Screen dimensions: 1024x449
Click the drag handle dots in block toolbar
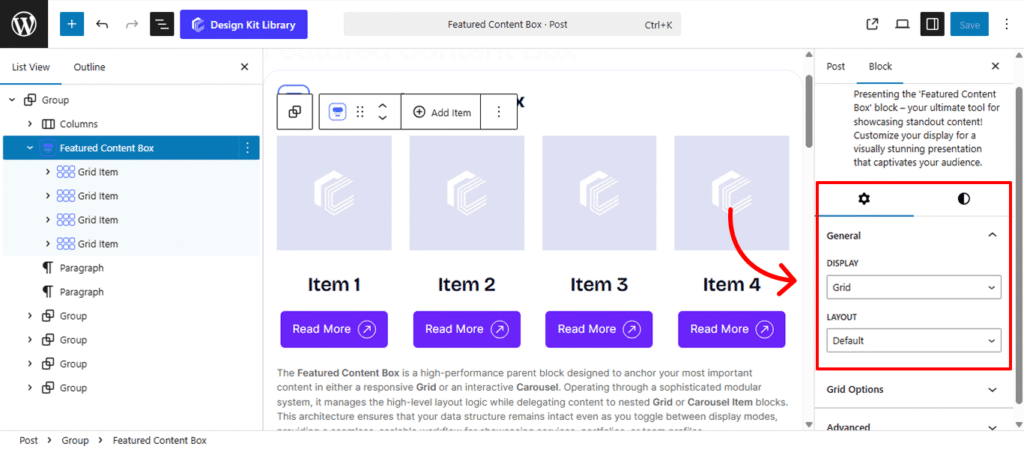click(x=360, y=113)
